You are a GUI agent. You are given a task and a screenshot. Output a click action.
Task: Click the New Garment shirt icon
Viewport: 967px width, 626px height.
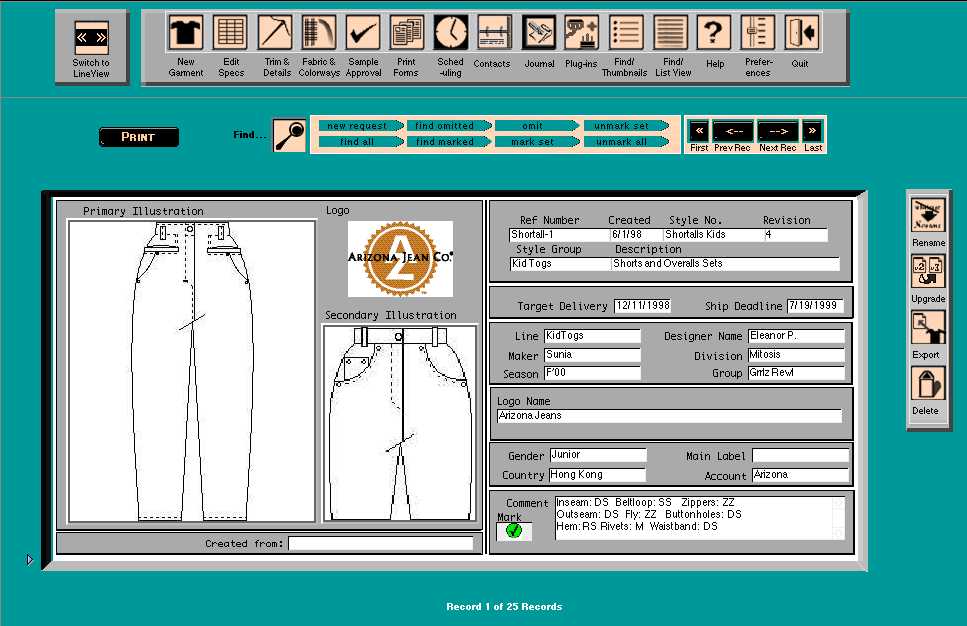pyautogui.click(x=186, y=33)
